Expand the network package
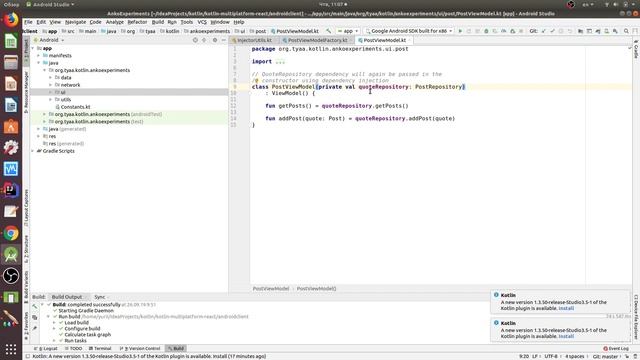This screenshot has width=640, height=360. click(51, 85)
